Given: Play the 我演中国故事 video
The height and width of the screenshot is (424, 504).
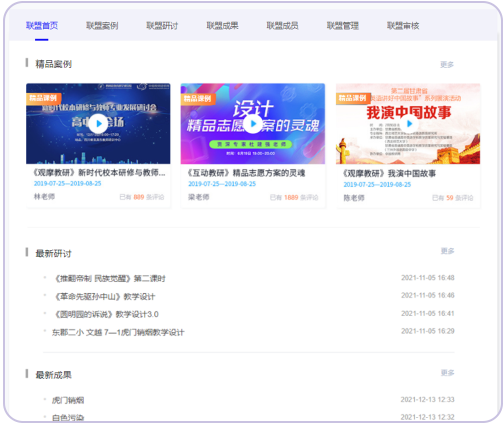Looking at the screenshot, I should click(x=409, y=124).
